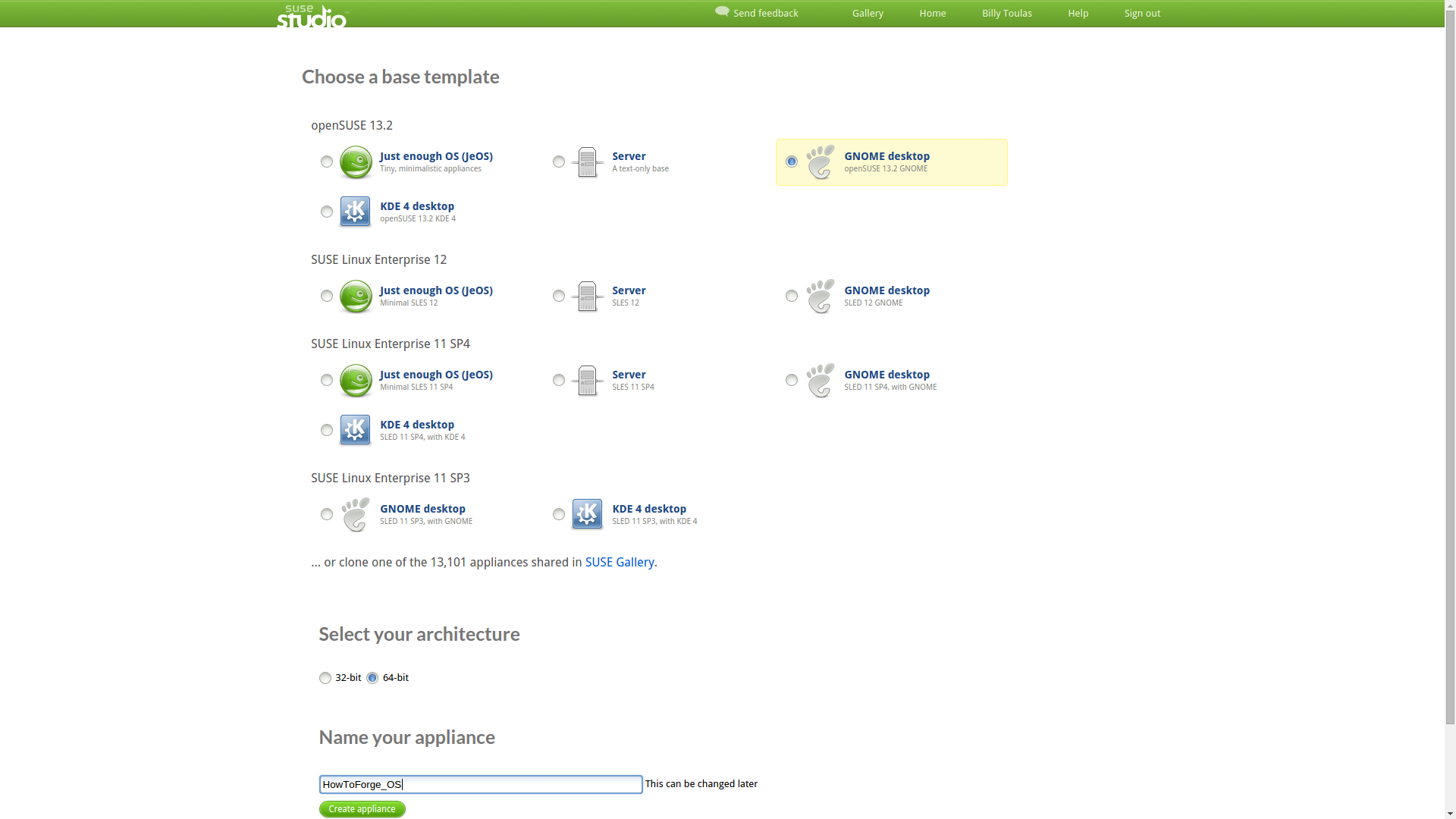Choose the 32-bit architecture radio button
1456x819 pixels.
(x=325, y=678)
